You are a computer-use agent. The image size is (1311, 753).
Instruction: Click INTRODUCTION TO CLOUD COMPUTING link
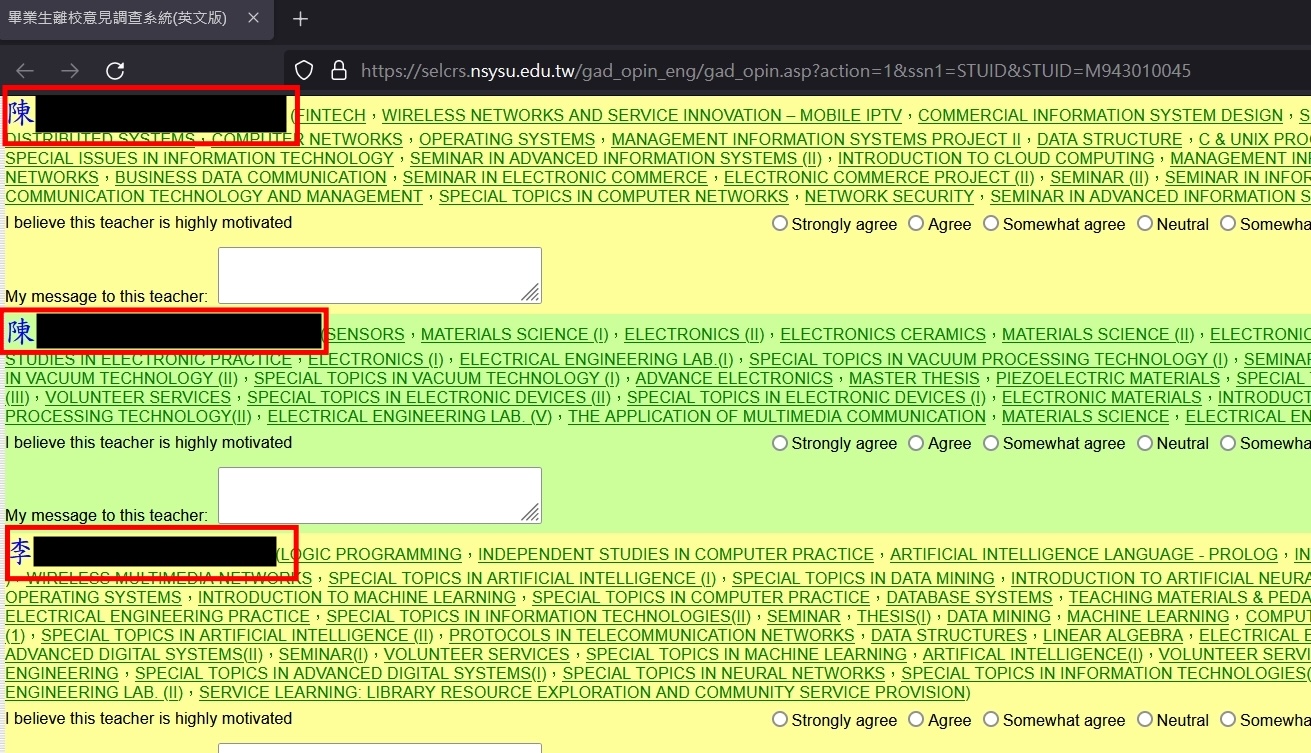tap(996, 158)
